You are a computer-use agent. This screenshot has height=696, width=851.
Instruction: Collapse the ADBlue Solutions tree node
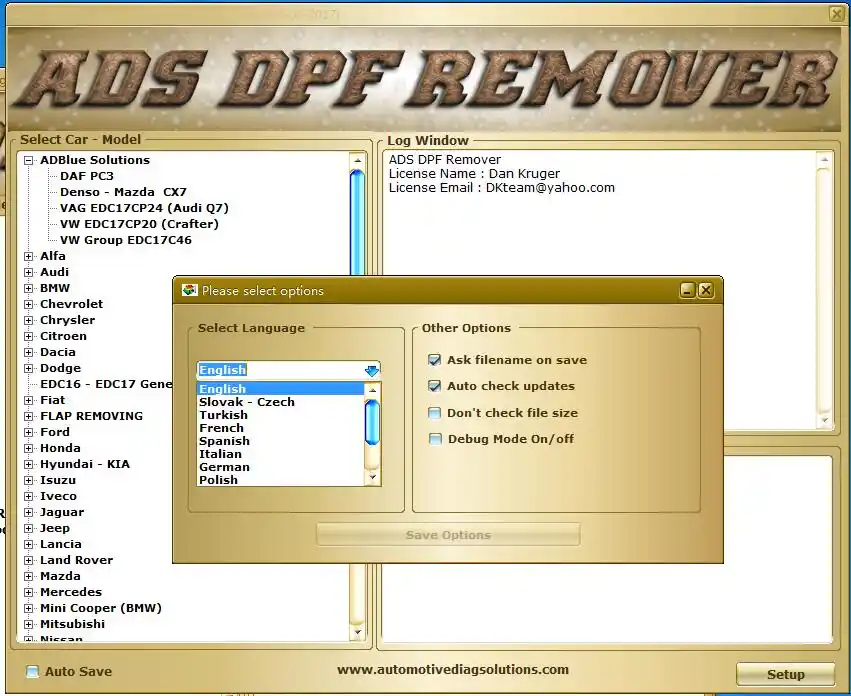coord(28,161)
